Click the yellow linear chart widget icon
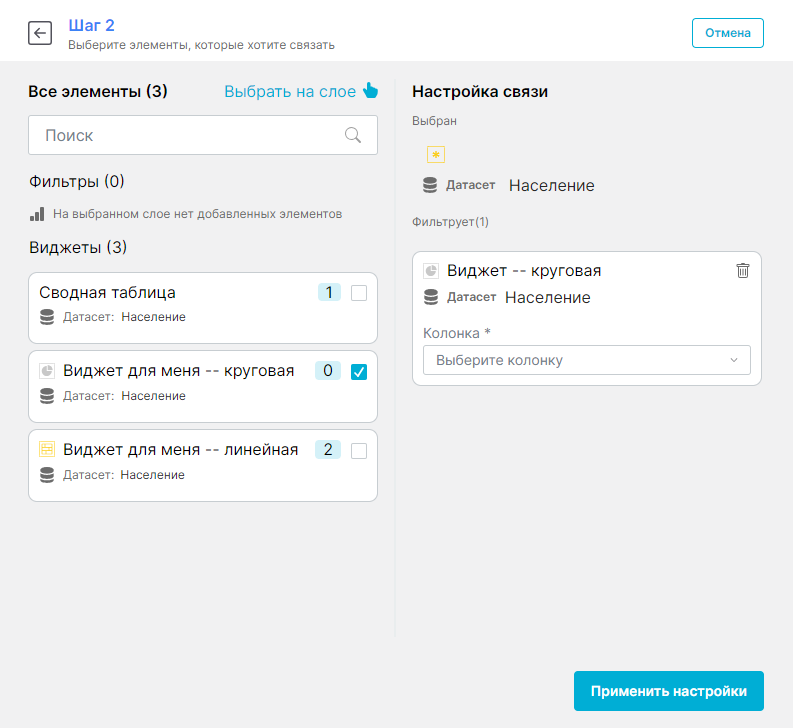Viewport: 793px width, 728px height. point(47,450)
